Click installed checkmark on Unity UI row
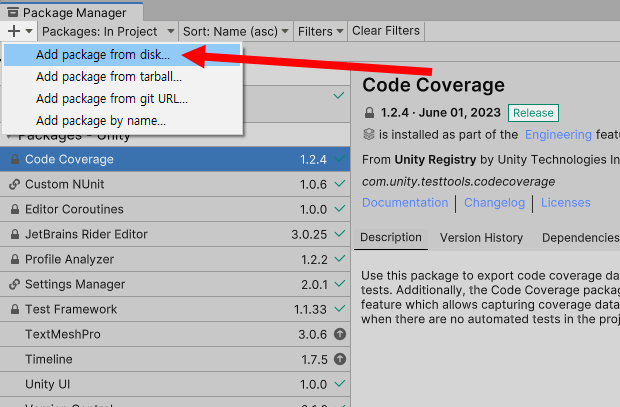 340,384
